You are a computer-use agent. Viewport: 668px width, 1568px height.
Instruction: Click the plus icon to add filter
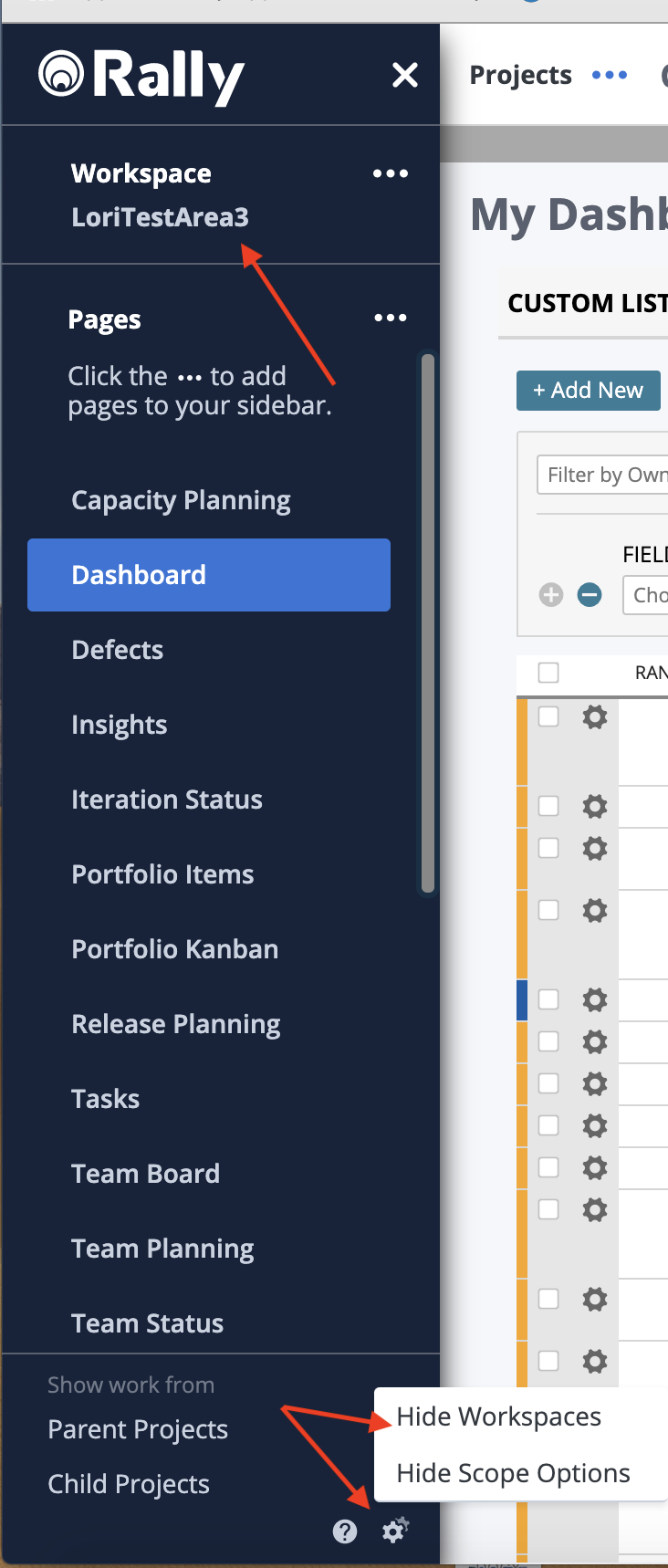(x=551, y=595)
